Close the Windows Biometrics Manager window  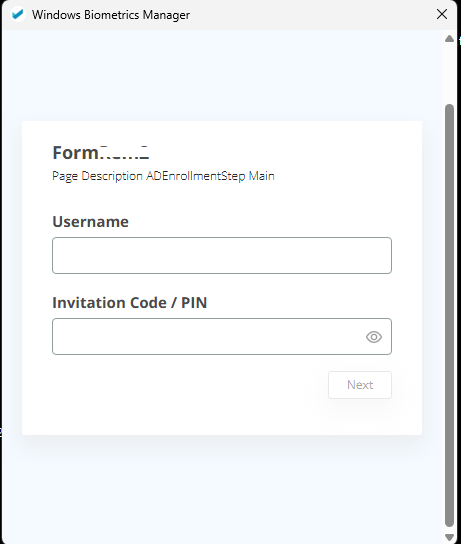coord(442,14)
